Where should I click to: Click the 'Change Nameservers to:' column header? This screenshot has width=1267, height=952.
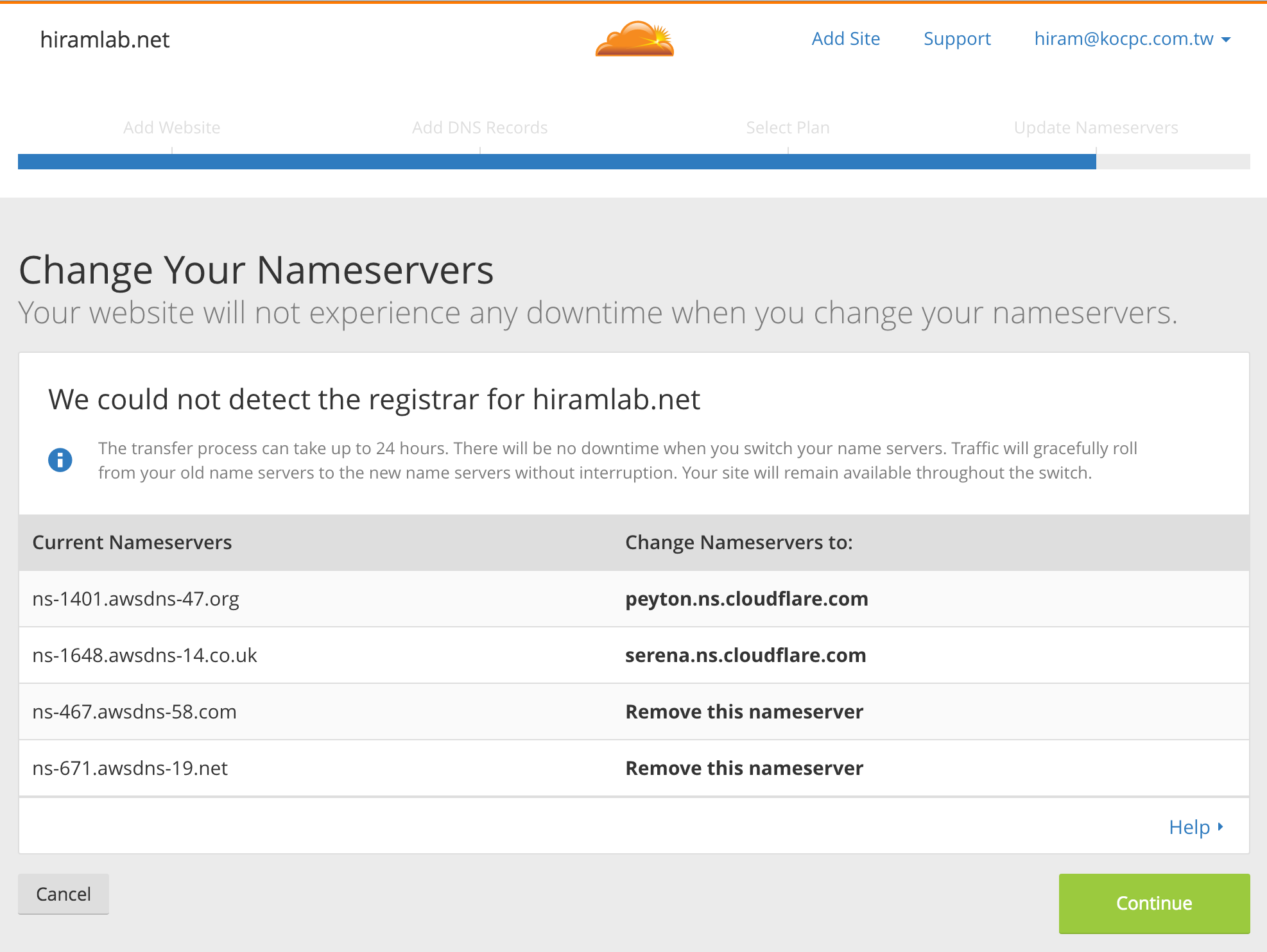pos(739,543)
